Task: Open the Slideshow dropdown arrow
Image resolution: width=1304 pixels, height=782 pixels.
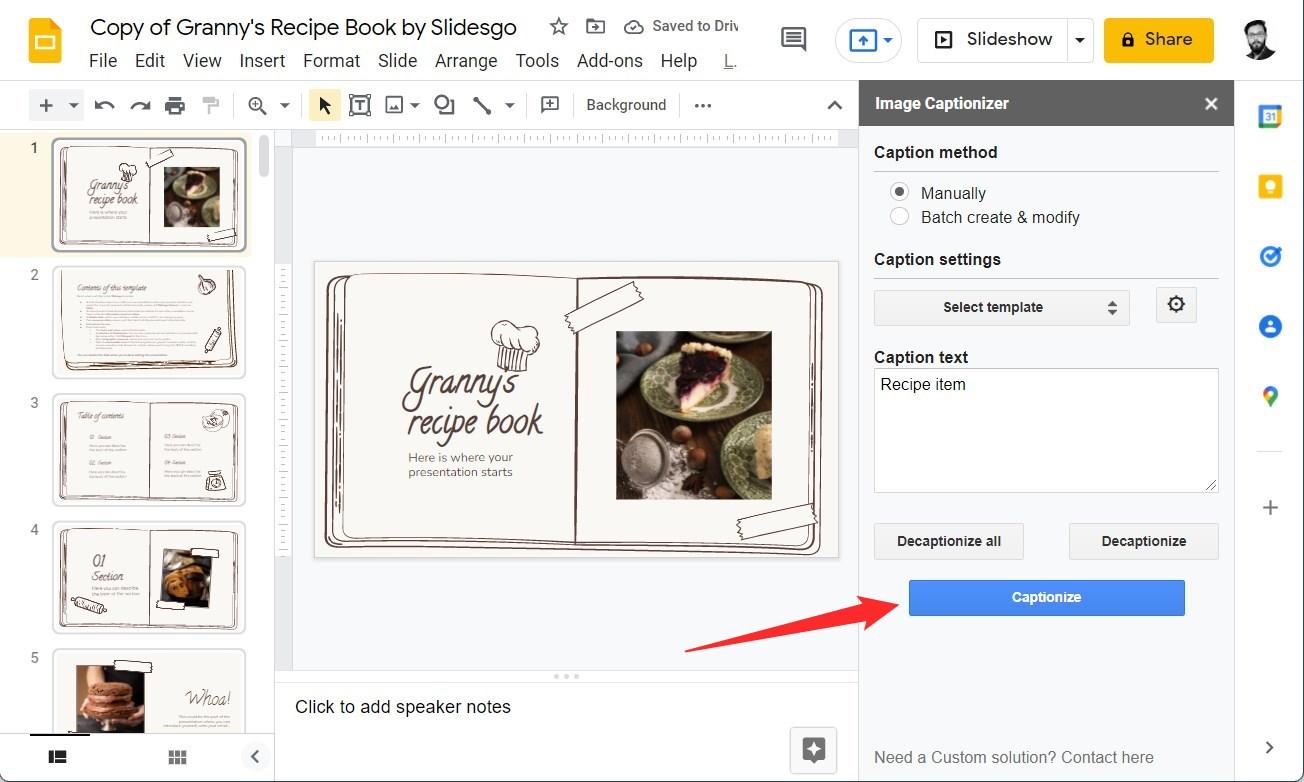Action: coord(1079,39)
